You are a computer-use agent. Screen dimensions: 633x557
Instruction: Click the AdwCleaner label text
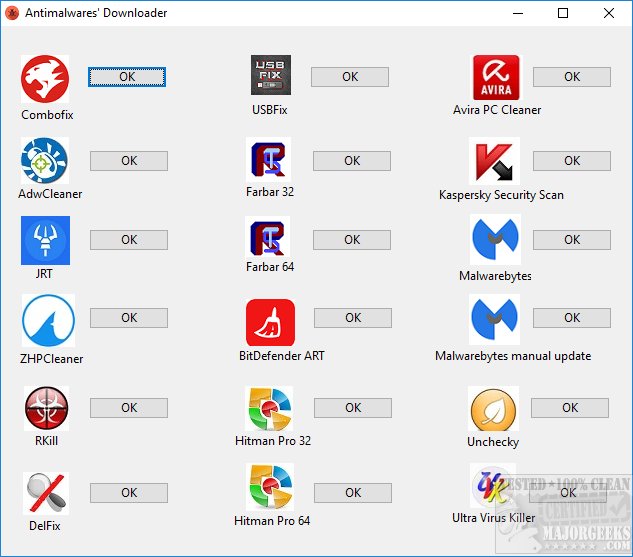tap(50, 194)
